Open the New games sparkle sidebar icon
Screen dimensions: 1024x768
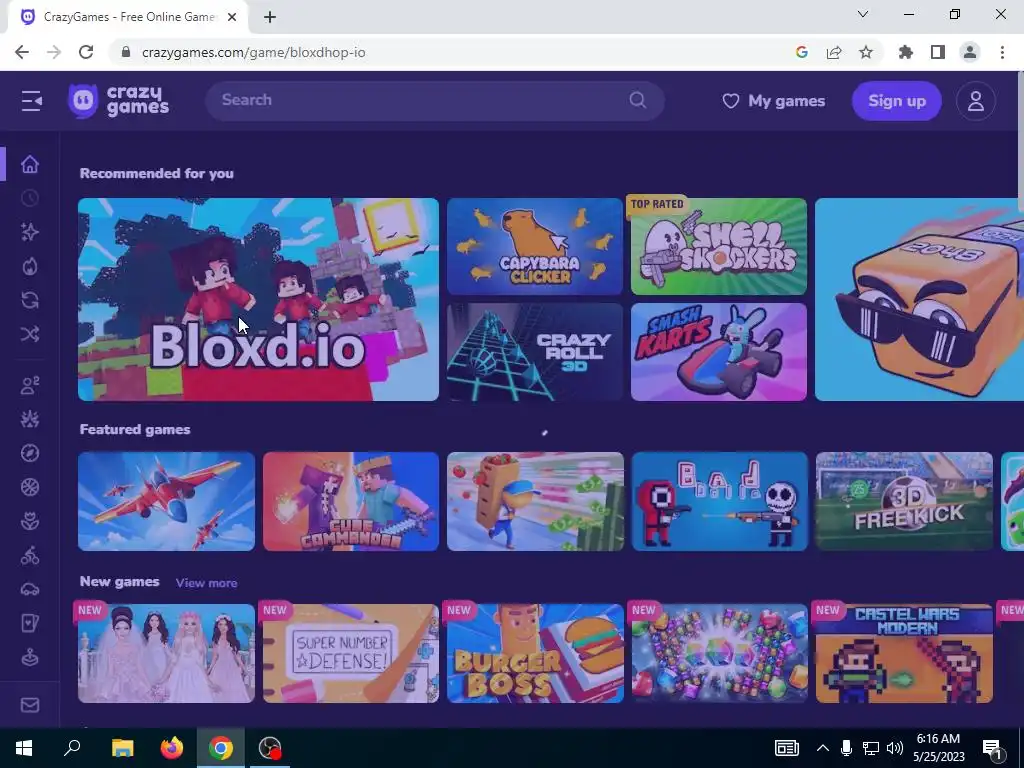[30, 232]
